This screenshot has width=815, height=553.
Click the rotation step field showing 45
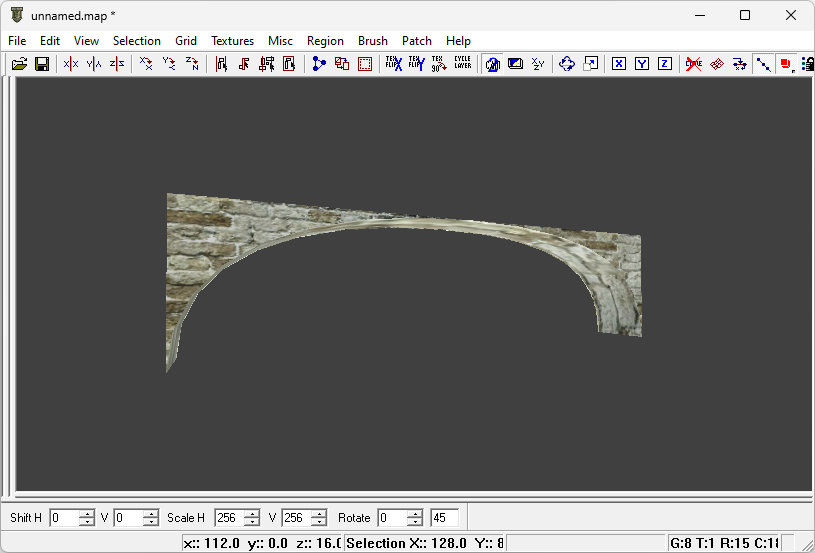click(444, 518)
